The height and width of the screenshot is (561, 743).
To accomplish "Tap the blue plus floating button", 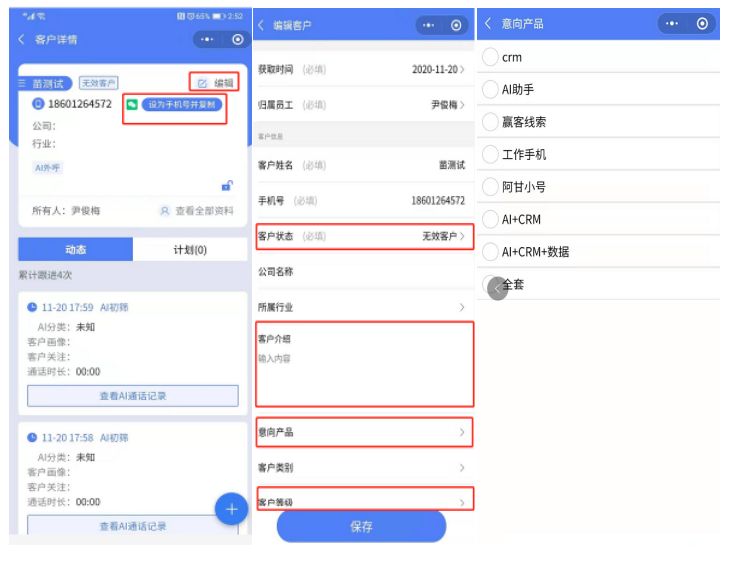I will 231,509.
